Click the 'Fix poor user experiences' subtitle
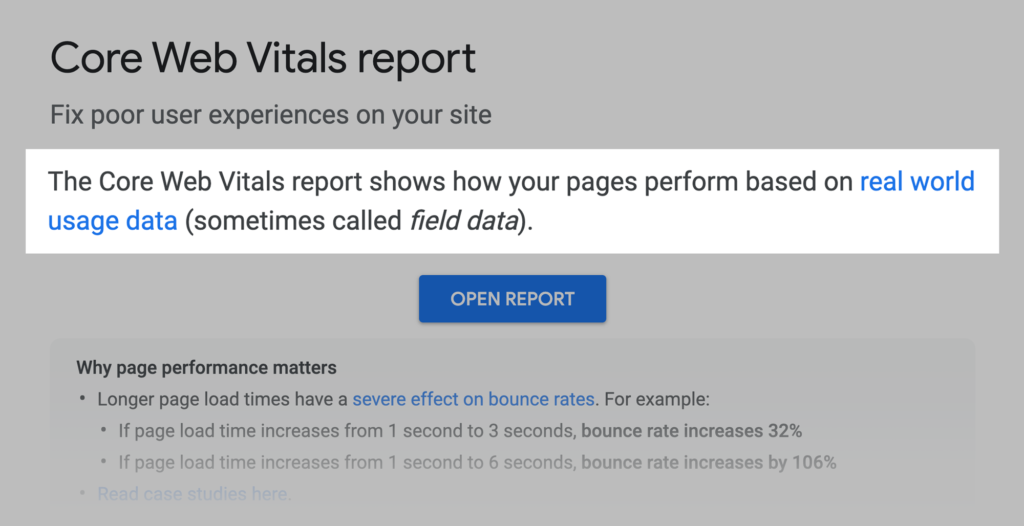Image resolution: width=1024 pixels, height=526 pixels. [x=270, y=115]
